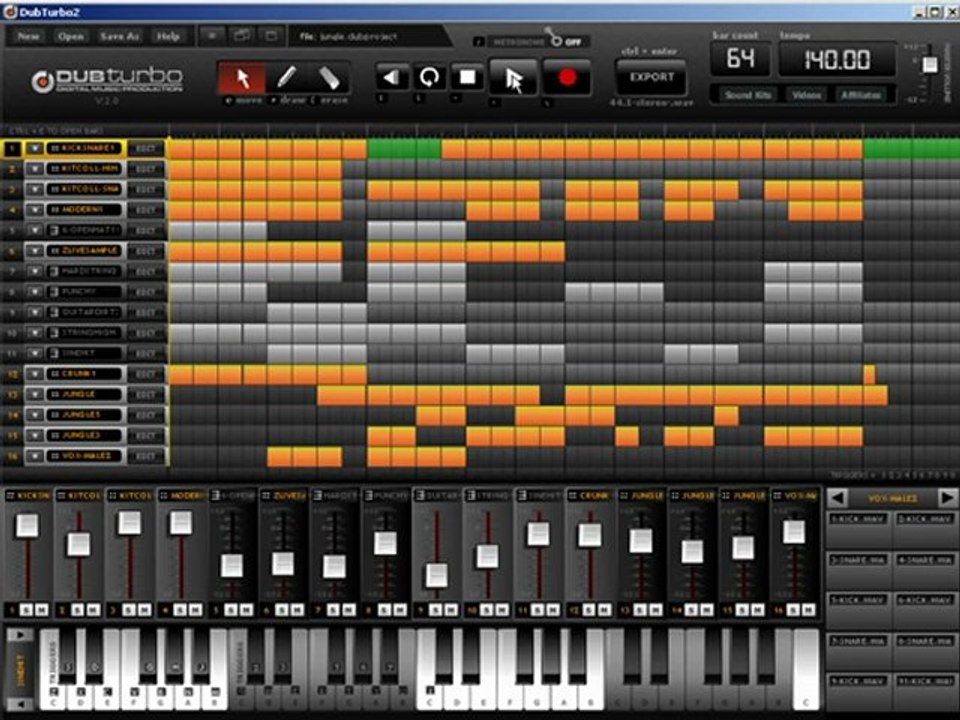Select the erase tool
Viewport: 960px width, 720px height.
click(329, 78)
